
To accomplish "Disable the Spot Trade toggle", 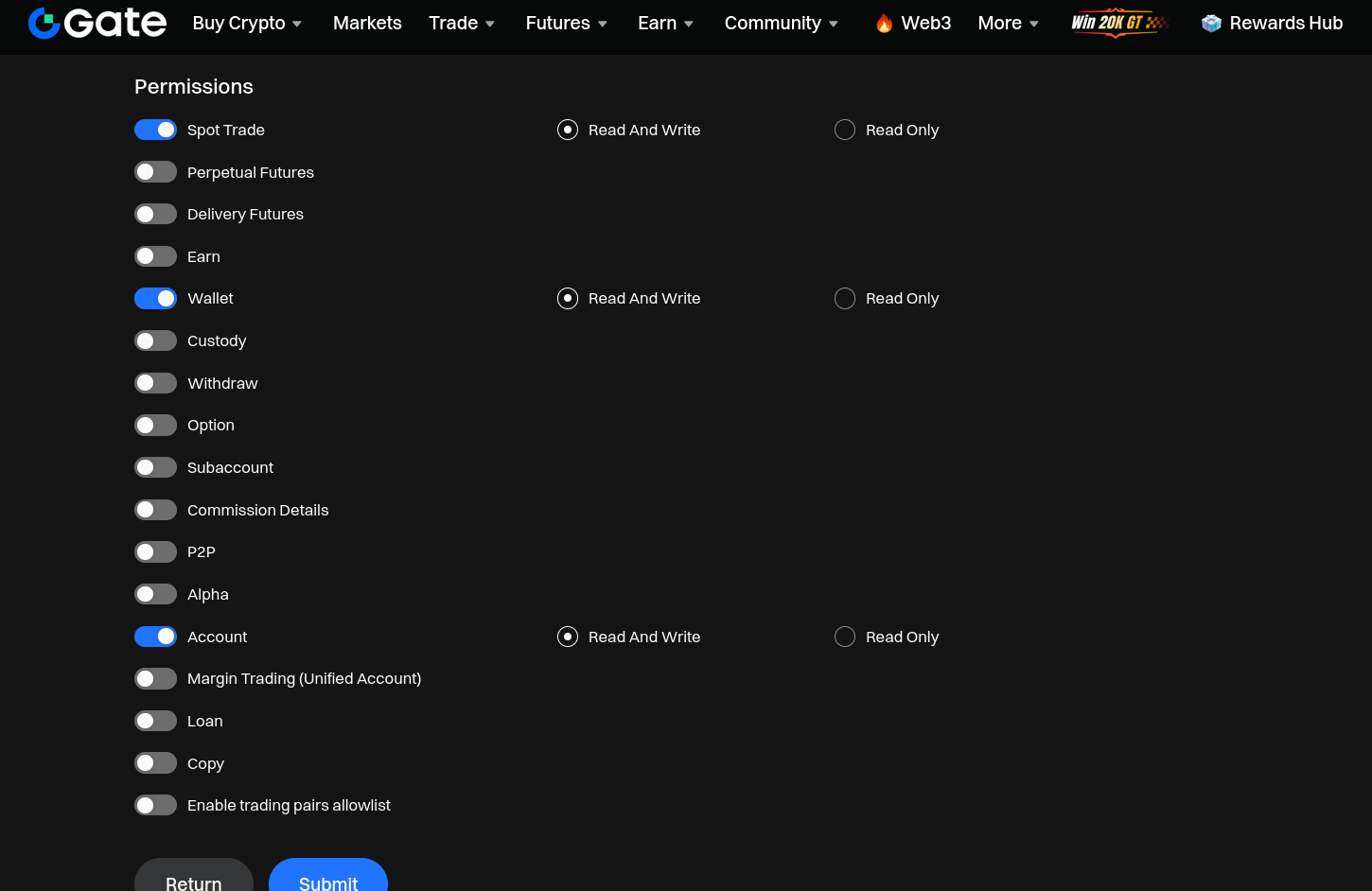I will [155, 130].
